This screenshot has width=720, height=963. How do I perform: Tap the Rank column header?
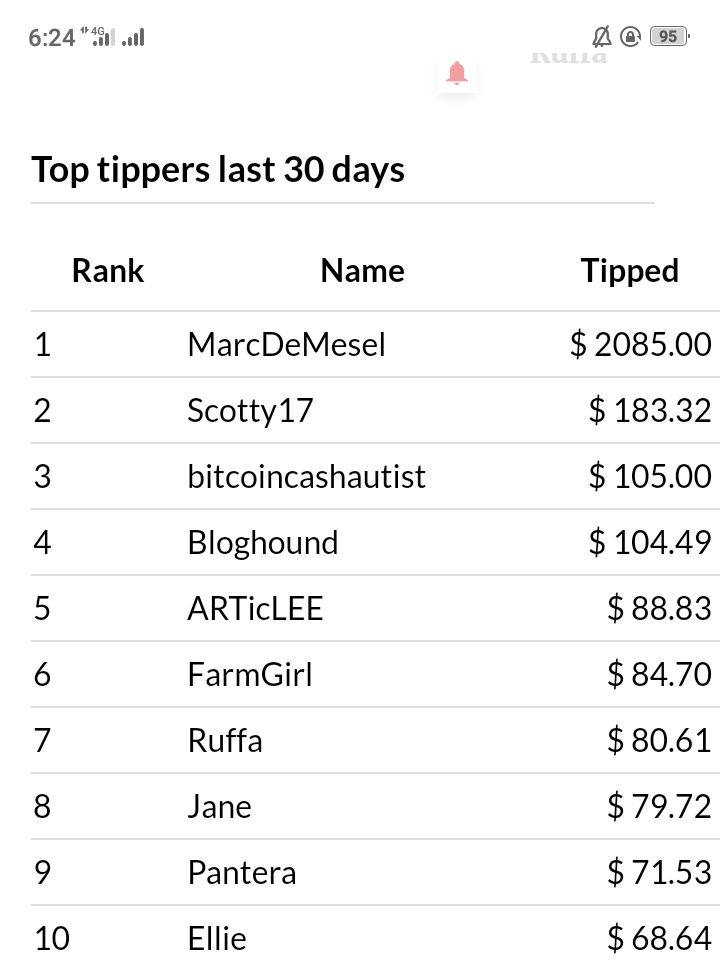(108, 270)
